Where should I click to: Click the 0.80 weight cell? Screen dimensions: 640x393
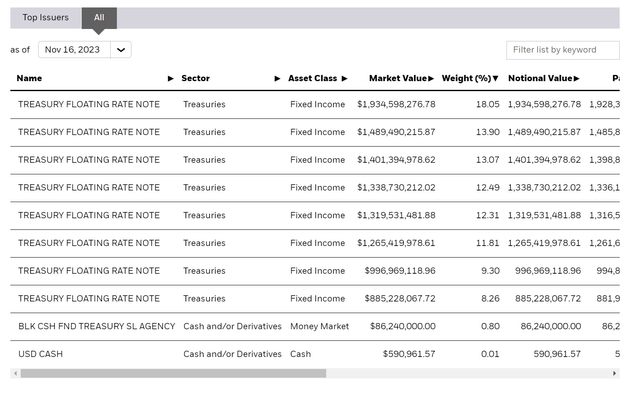[x=490, y=326]
